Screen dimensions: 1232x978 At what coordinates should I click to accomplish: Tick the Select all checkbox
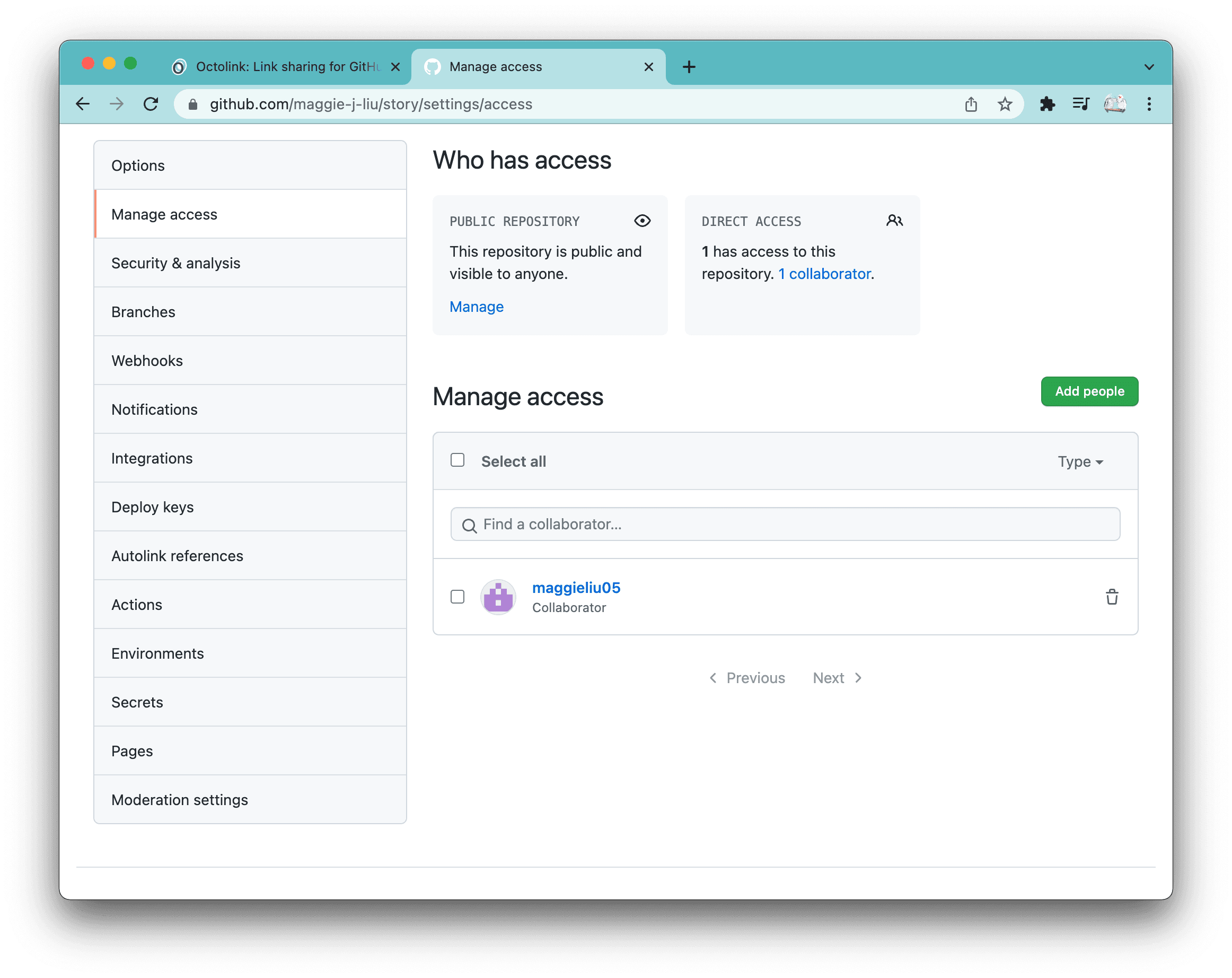click(457, 460)
